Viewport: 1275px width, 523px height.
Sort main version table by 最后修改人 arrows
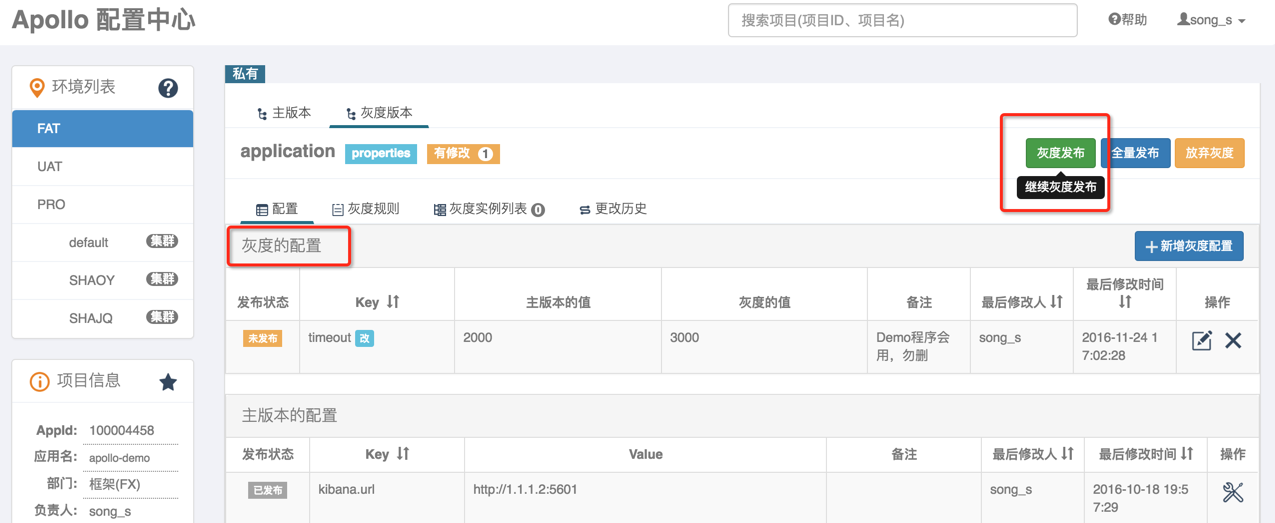(1067, 454)
